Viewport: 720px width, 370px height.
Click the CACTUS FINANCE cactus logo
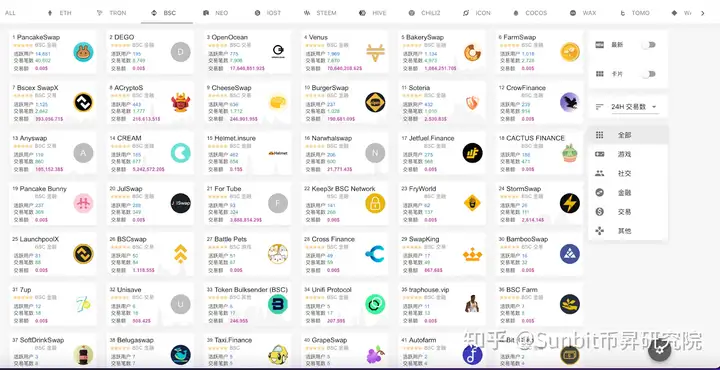click(570, 153)
